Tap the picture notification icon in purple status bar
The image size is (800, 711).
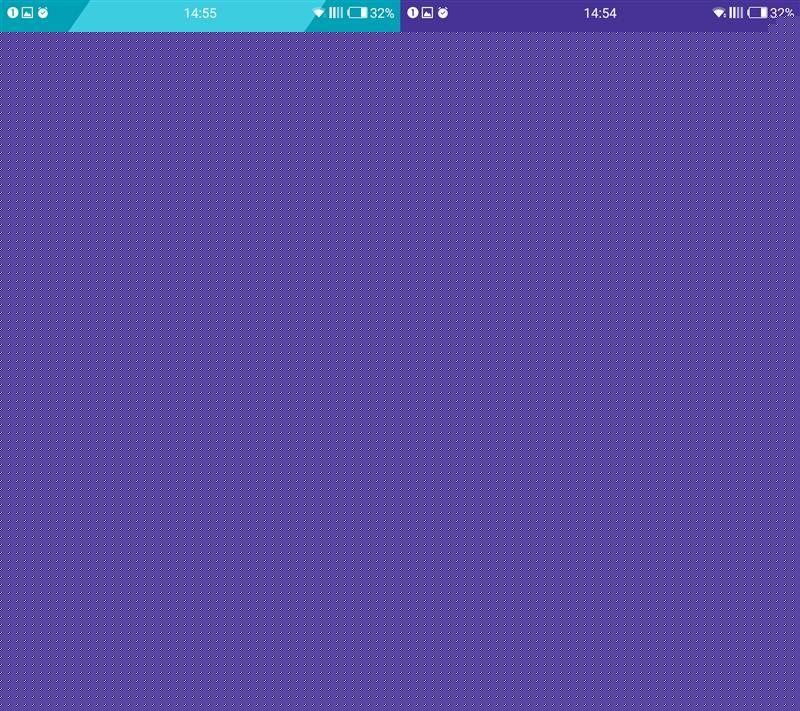428,13
